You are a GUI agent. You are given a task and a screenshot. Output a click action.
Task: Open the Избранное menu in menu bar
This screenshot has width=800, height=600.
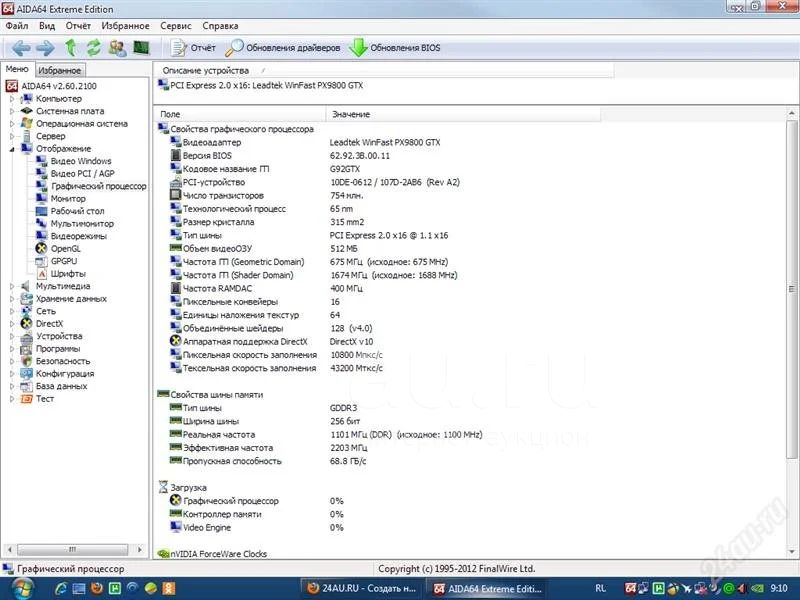click(x=126, y=26)
